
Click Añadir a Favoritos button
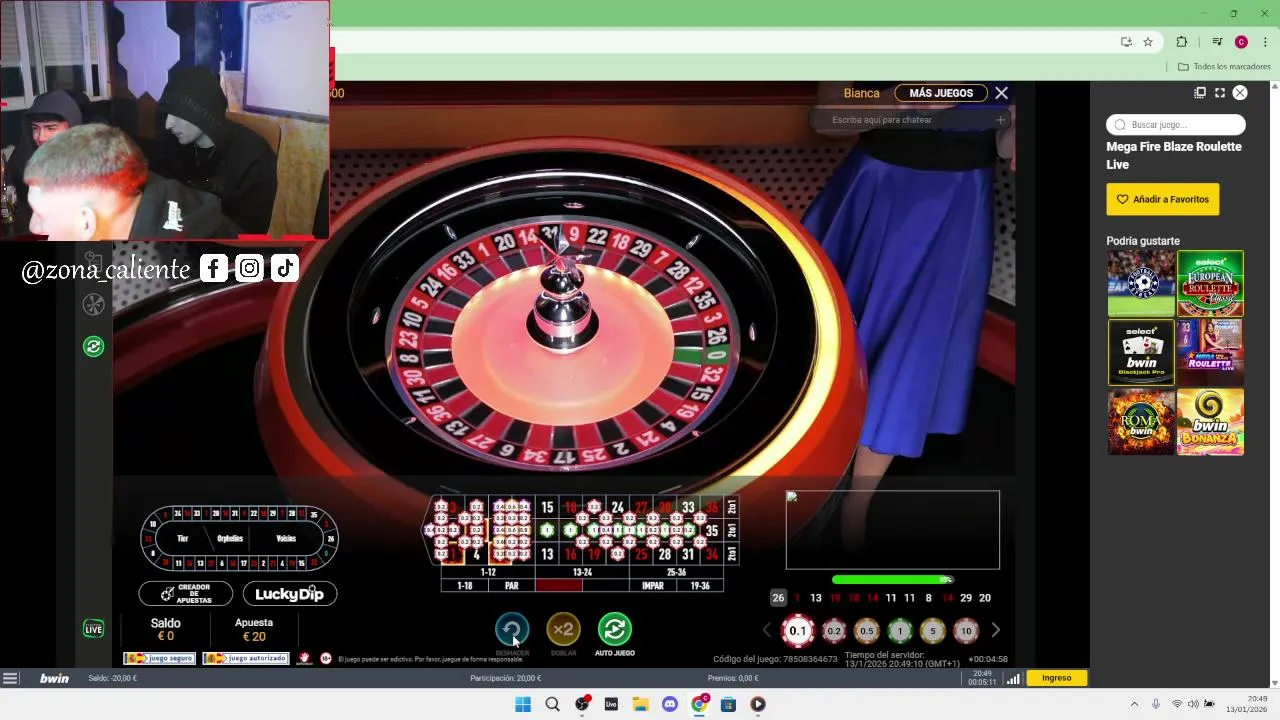pyautogui.click(x=1163, y=199)
